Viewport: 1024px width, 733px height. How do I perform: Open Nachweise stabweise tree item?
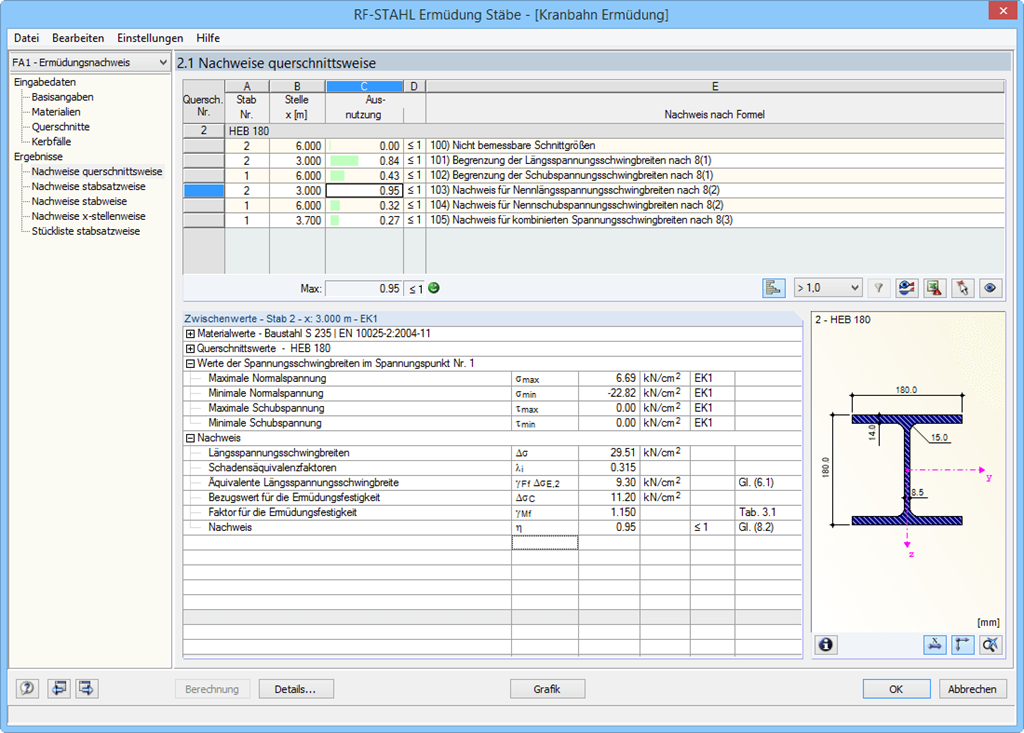coord(80,201)
